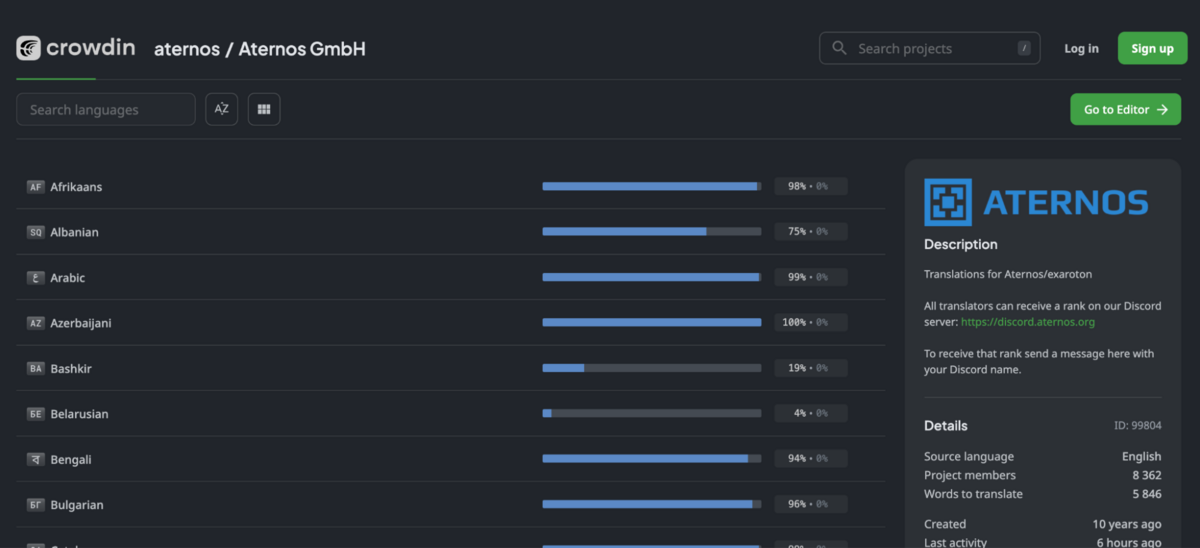Click the aternos / Aternos GmbH breadcrumb

(260, 48)
